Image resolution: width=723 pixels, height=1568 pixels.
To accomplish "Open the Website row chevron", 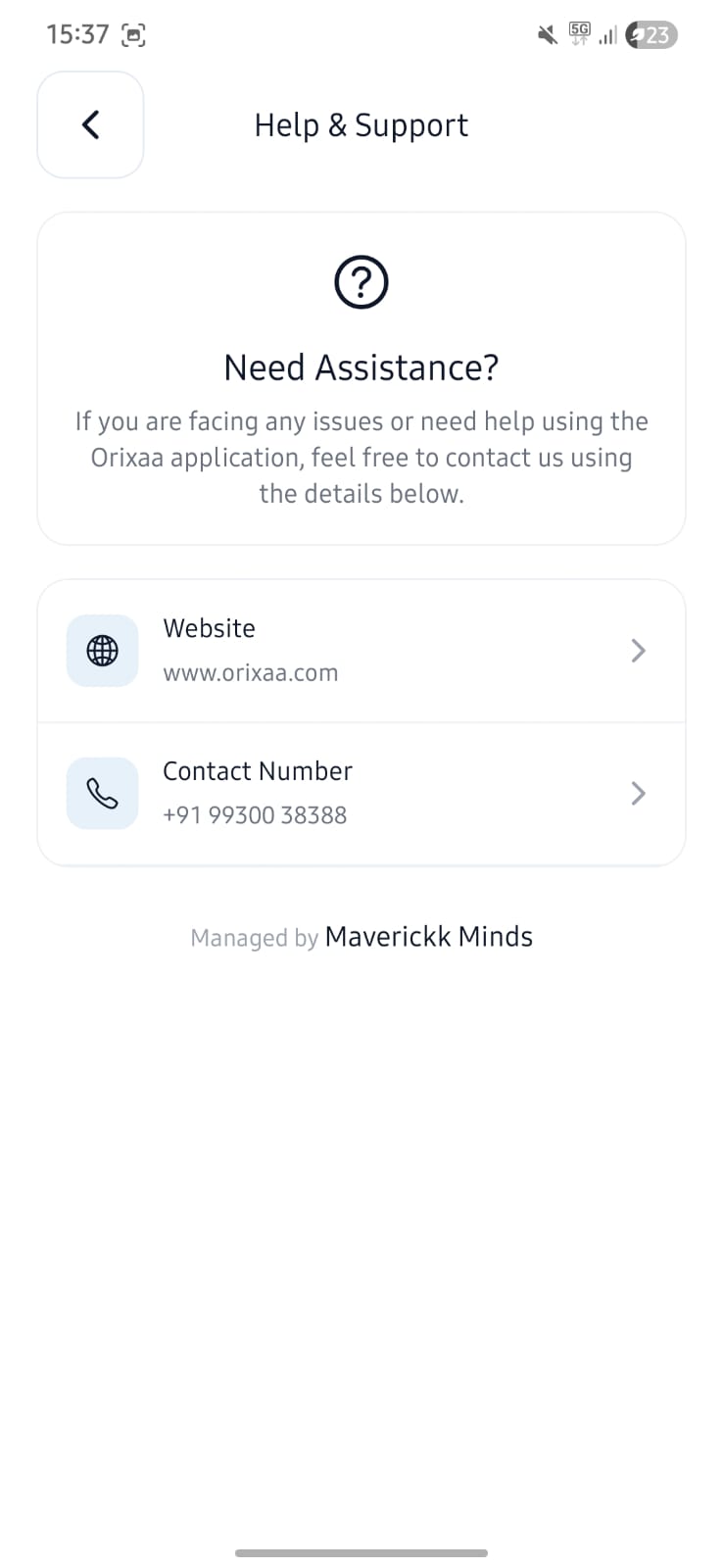I will tap(638, 651).
